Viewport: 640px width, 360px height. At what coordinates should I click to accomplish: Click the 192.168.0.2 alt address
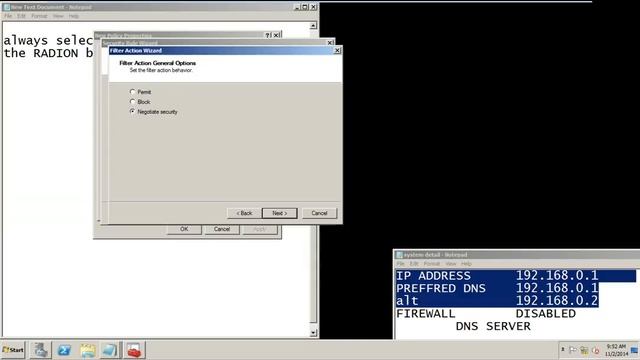pos(557,301)
